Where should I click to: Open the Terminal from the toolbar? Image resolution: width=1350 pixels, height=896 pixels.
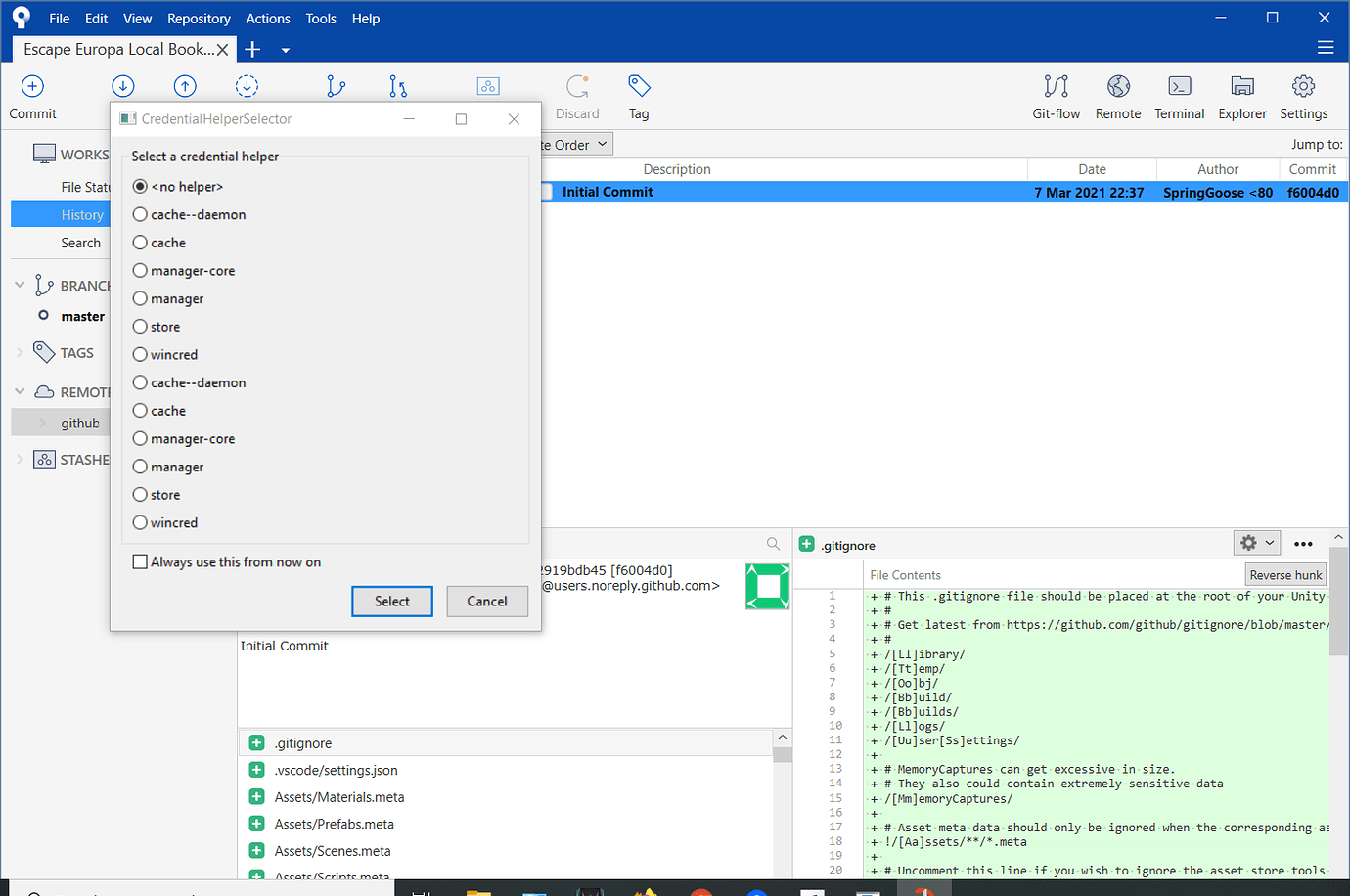point(1179,87)
